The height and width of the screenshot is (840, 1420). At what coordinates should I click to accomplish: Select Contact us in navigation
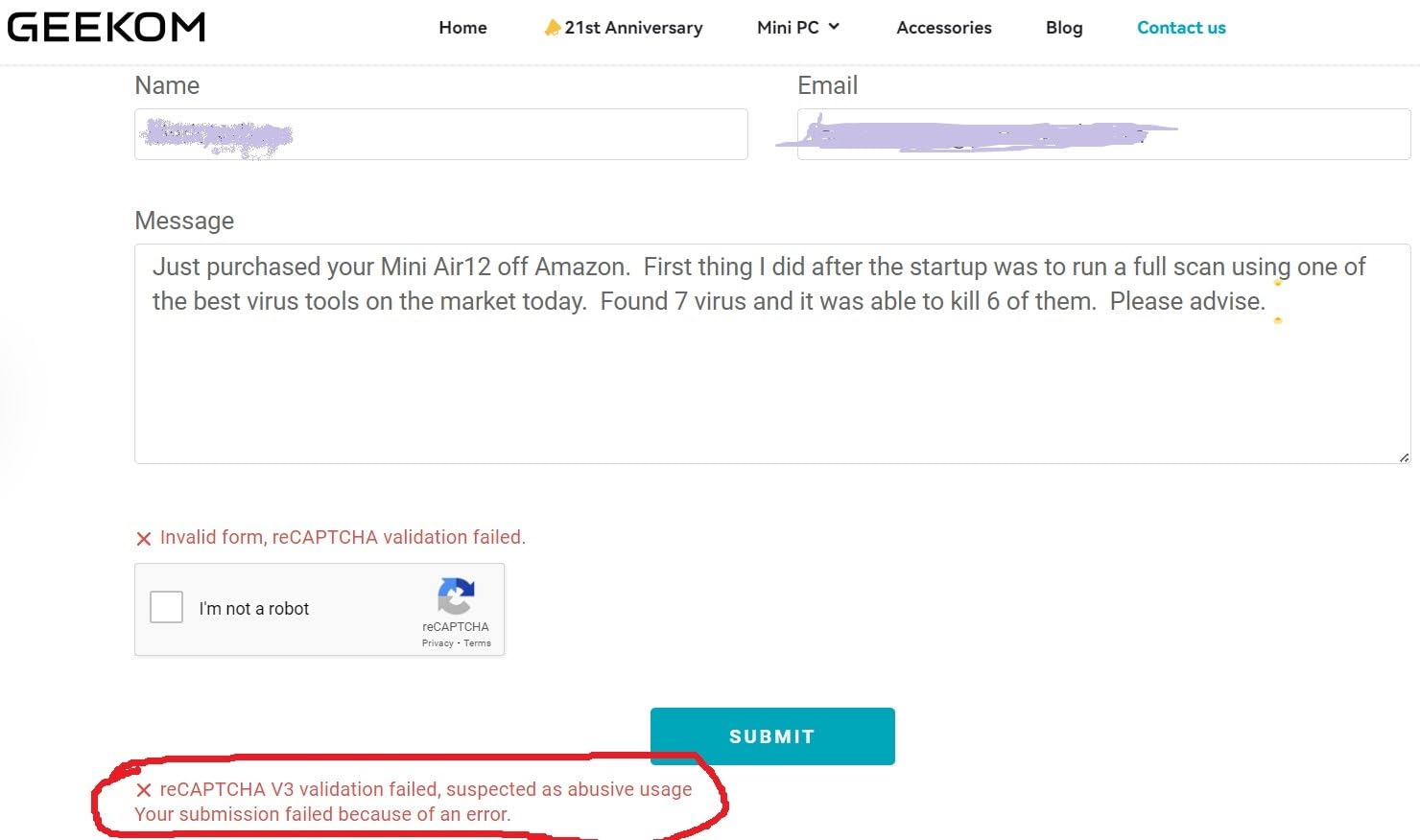[1181, 28]
